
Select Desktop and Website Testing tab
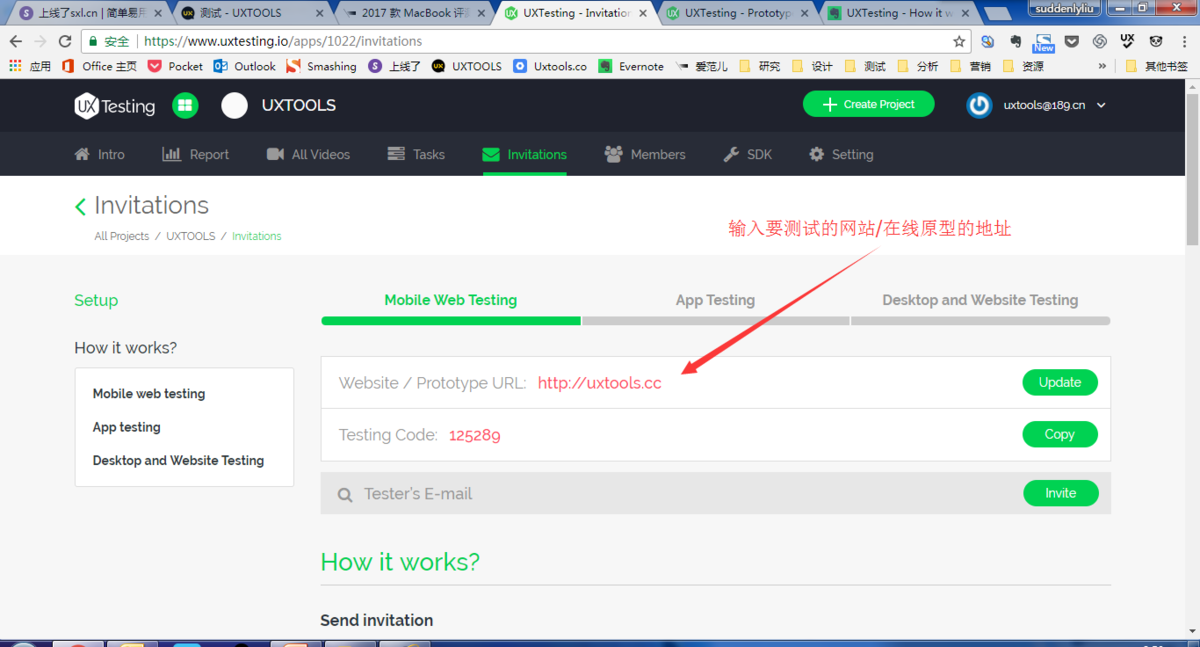pyautogui.click(x=980, y=300)
